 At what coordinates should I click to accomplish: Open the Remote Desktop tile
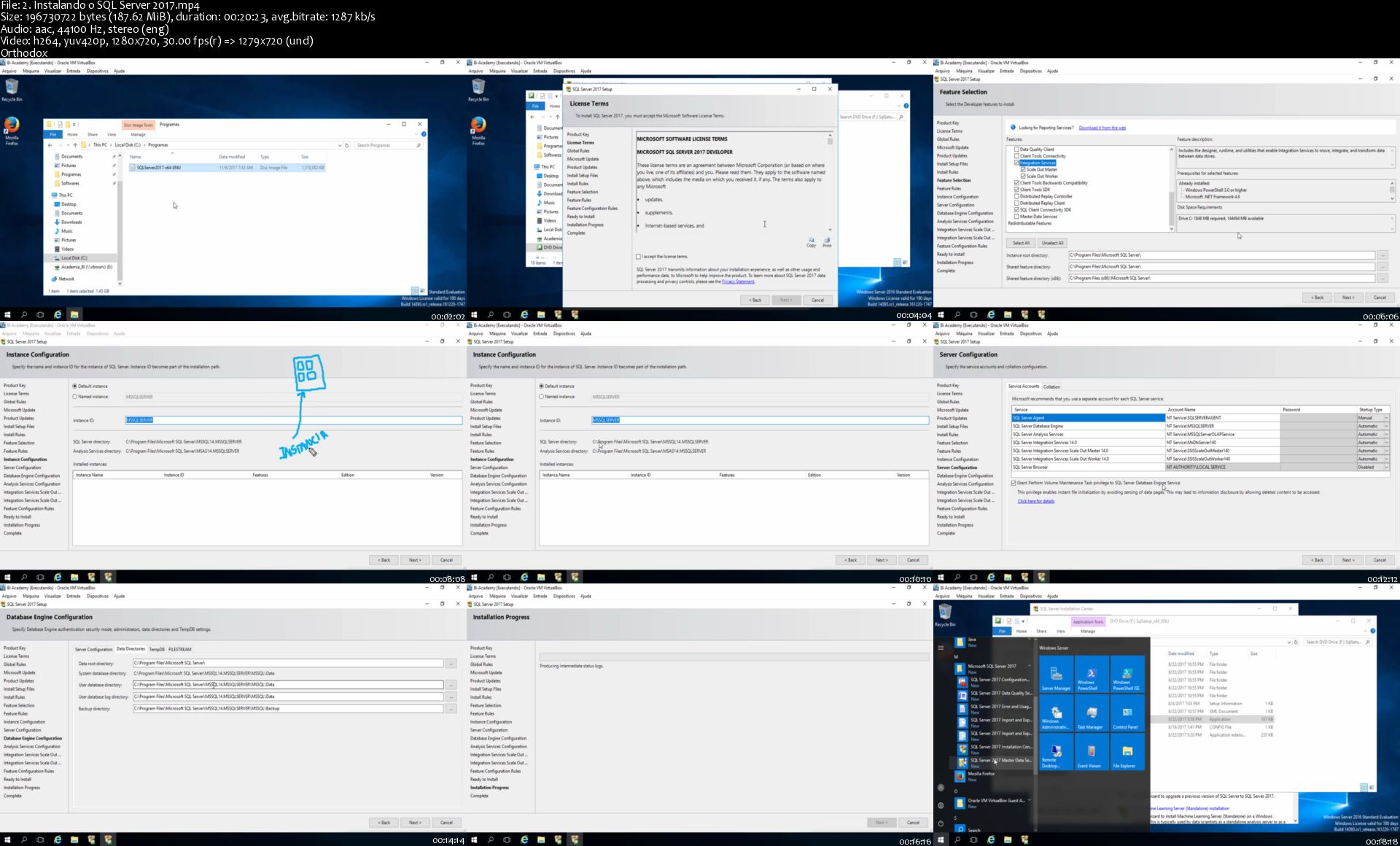pos(1056,753)
